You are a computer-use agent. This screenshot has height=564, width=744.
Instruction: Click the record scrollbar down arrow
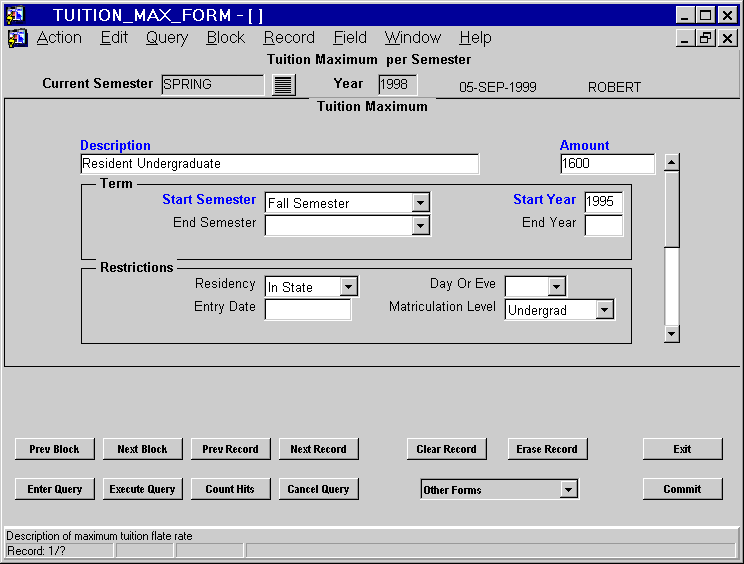tap(671, 334)
